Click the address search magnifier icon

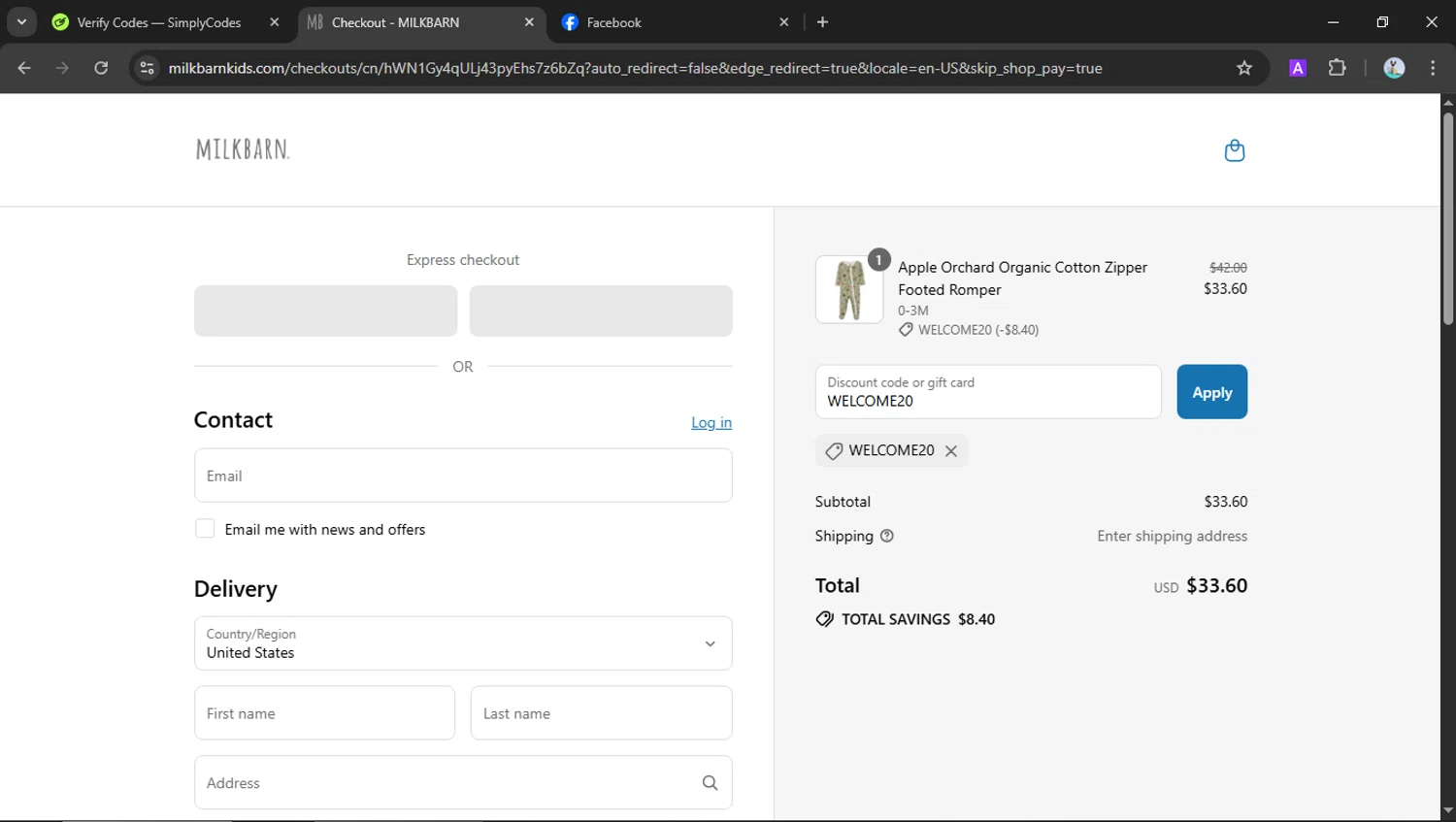[x=710, y=783]
